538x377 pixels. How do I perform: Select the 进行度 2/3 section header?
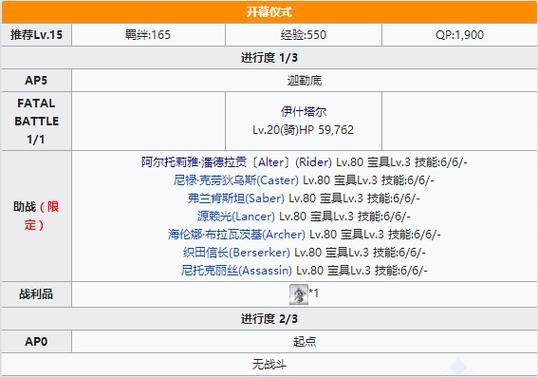click(x=269, y=319)
